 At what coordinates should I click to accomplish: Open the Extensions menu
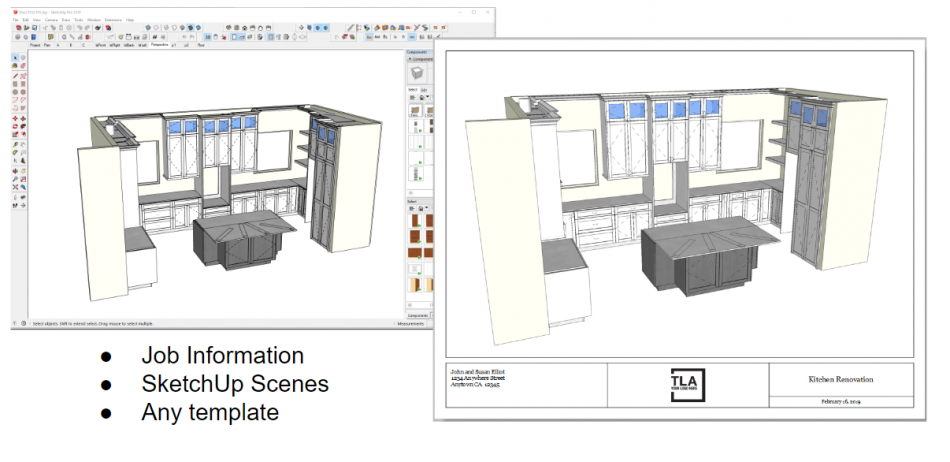[x=115, y=19]
